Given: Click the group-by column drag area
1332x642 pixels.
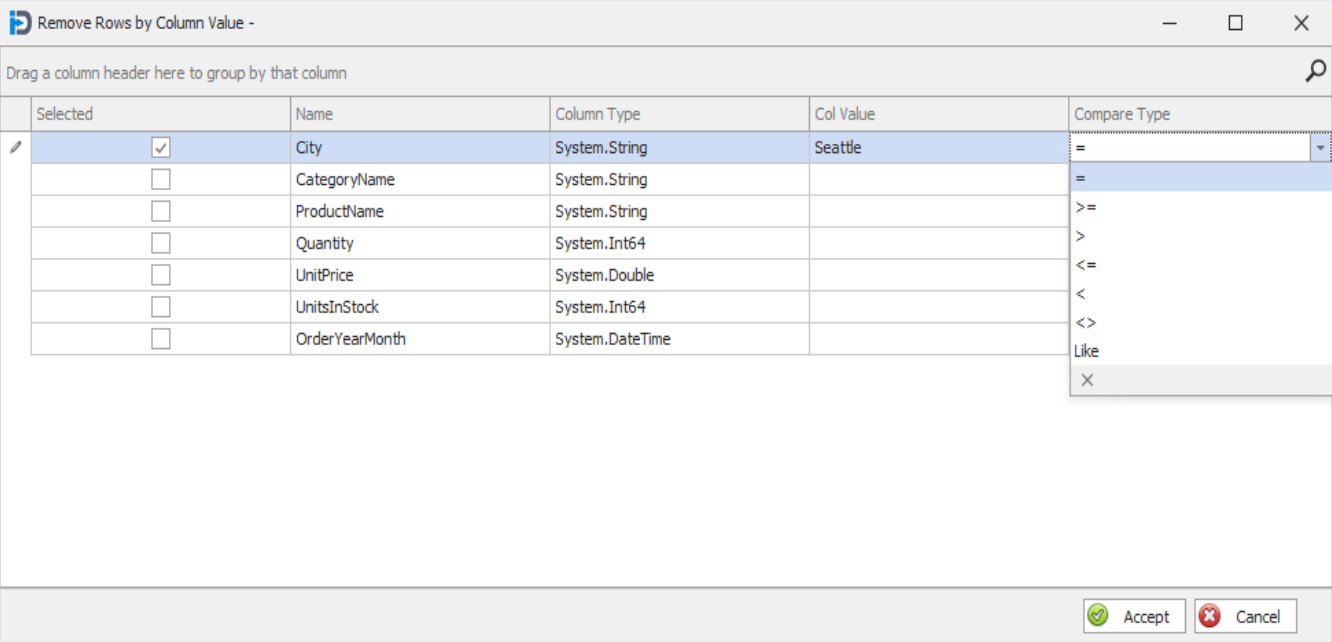Looking at the screenshot, I should (x=400, y=72).
